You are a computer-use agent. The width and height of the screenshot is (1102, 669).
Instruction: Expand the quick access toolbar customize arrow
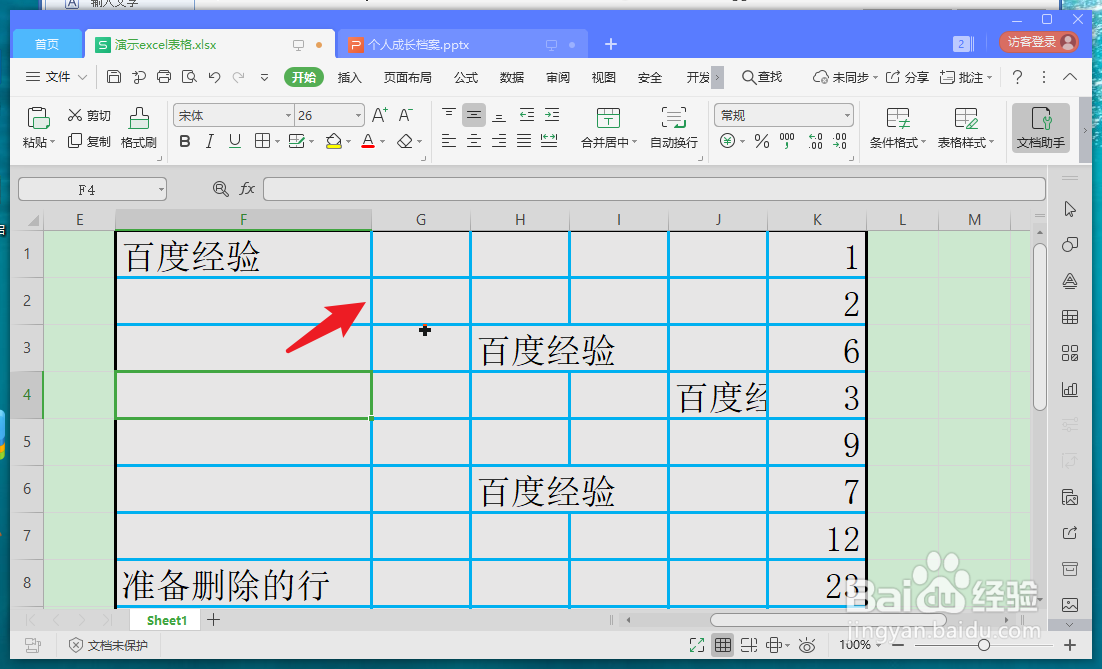[x=264, y=77]
